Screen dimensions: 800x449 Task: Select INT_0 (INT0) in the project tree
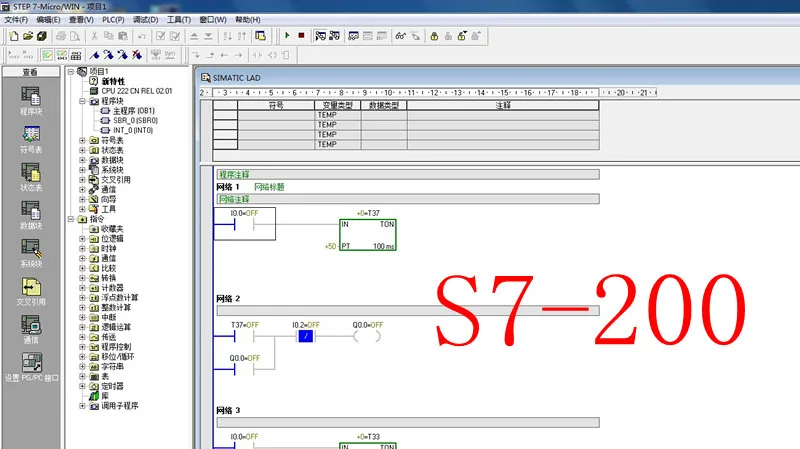click(x=133, y=131)
